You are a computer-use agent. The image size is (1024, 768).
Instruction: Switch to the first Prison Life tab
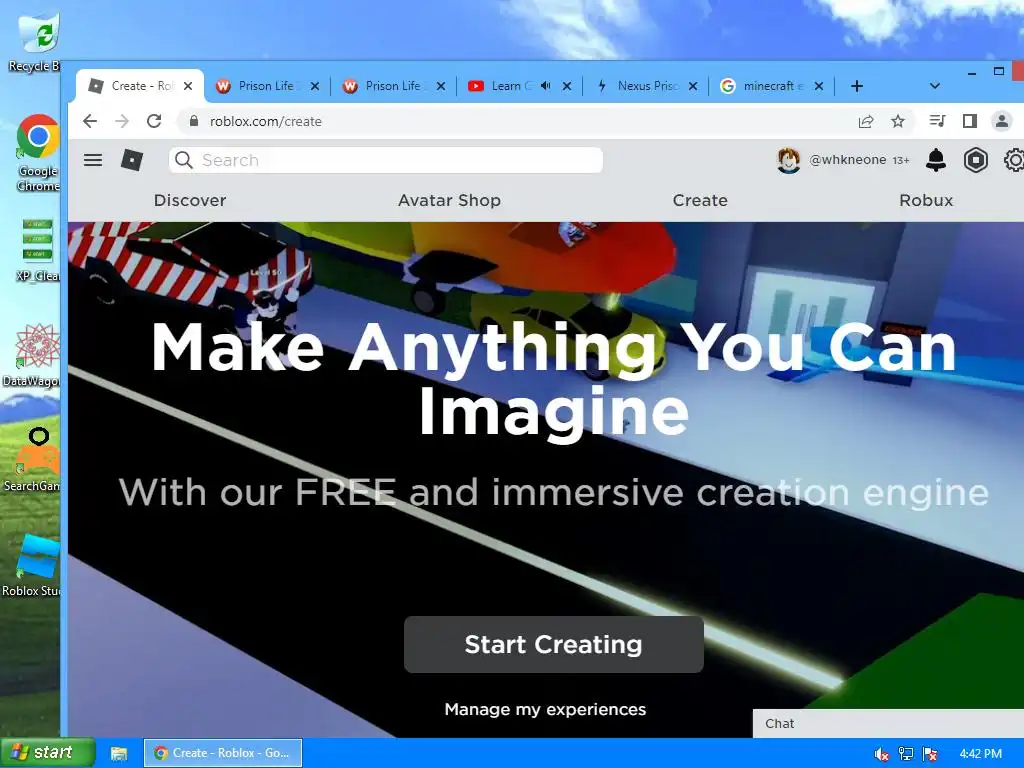click(266, 86)
